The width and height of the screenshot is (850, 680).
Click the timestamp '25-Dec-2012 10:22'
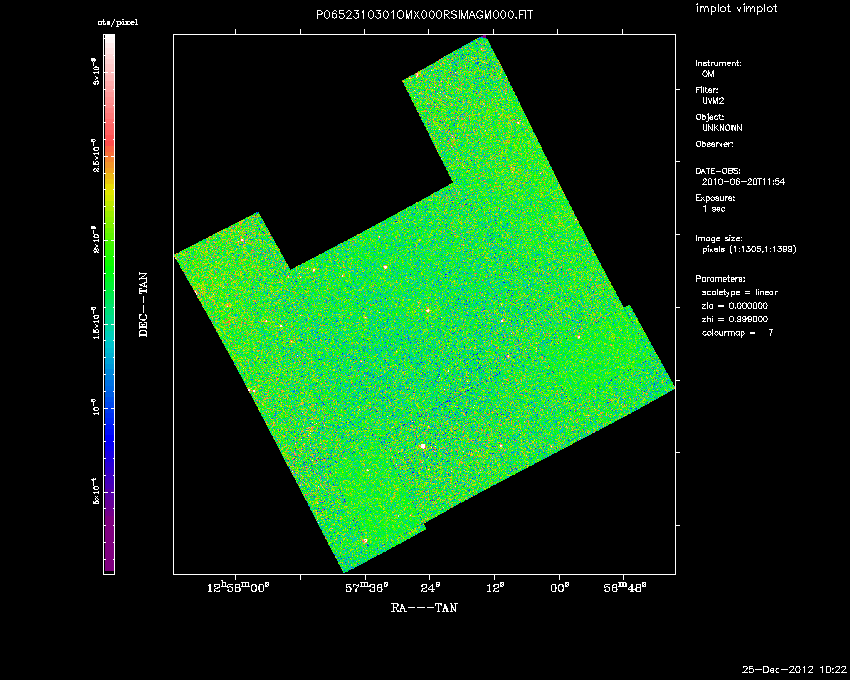click(794, 670)
